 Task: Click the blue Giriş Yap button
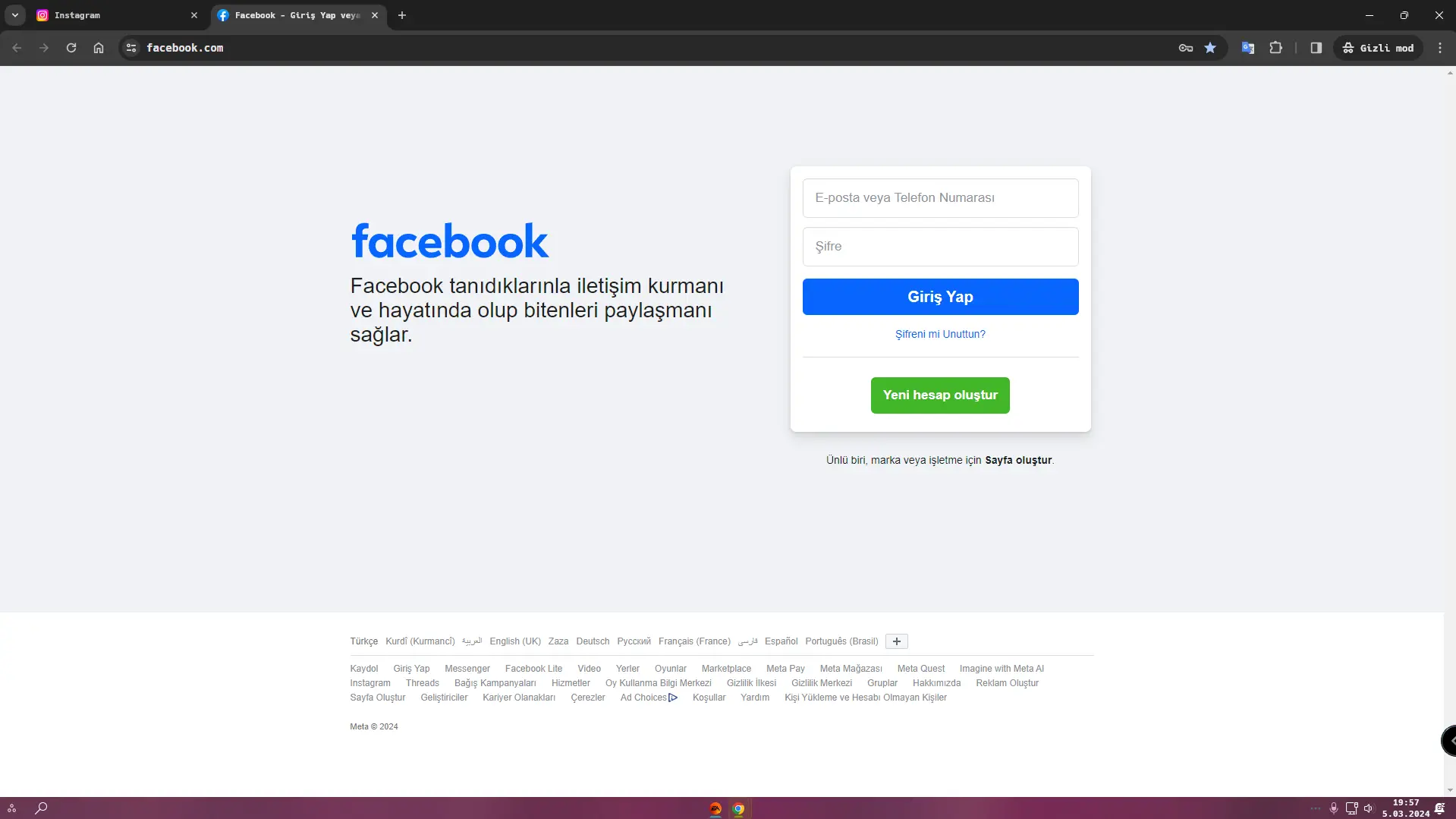pos(940,297)
